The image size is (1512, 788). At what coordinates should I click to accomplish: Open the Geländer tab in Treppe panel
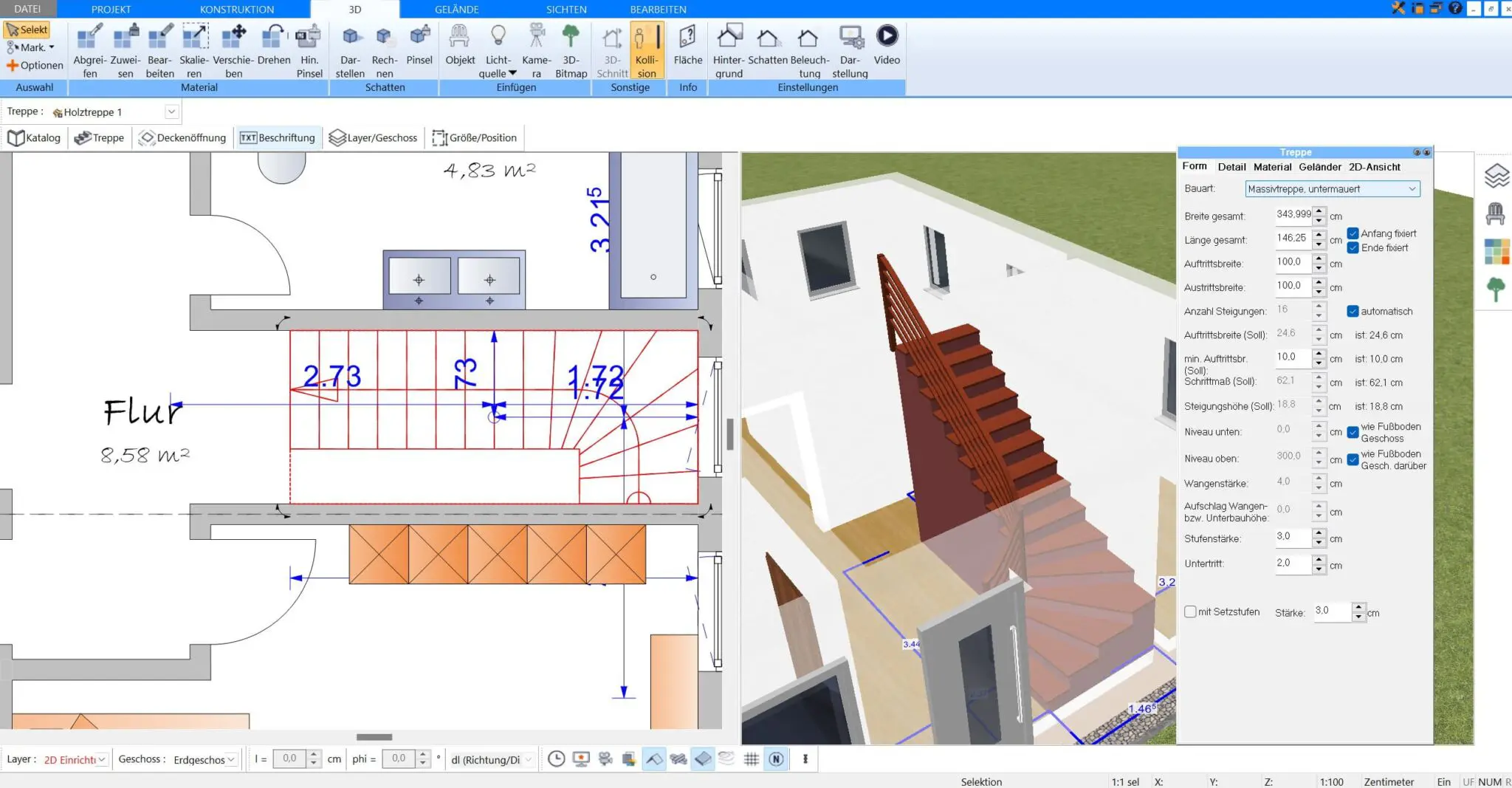tap(1319, 167)
